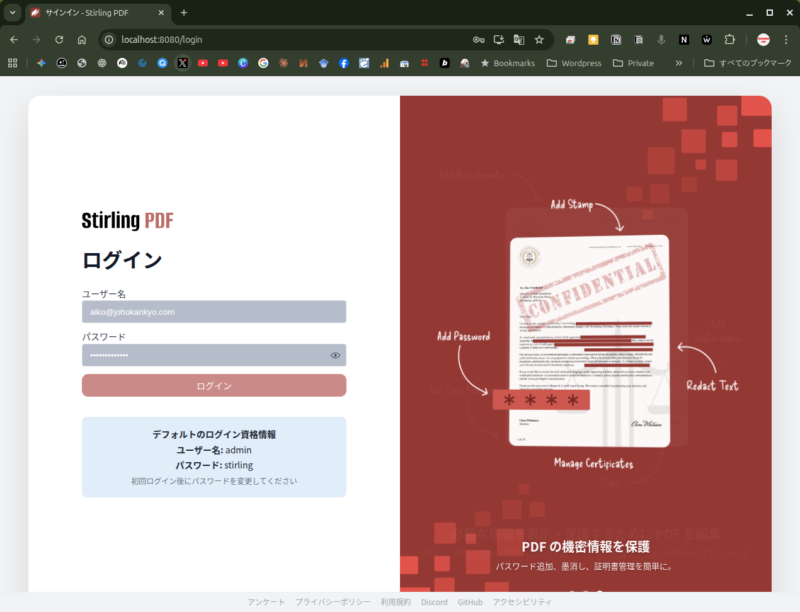
Task: Focus the ユーザー名 input field
Action: tap(214, 312)
